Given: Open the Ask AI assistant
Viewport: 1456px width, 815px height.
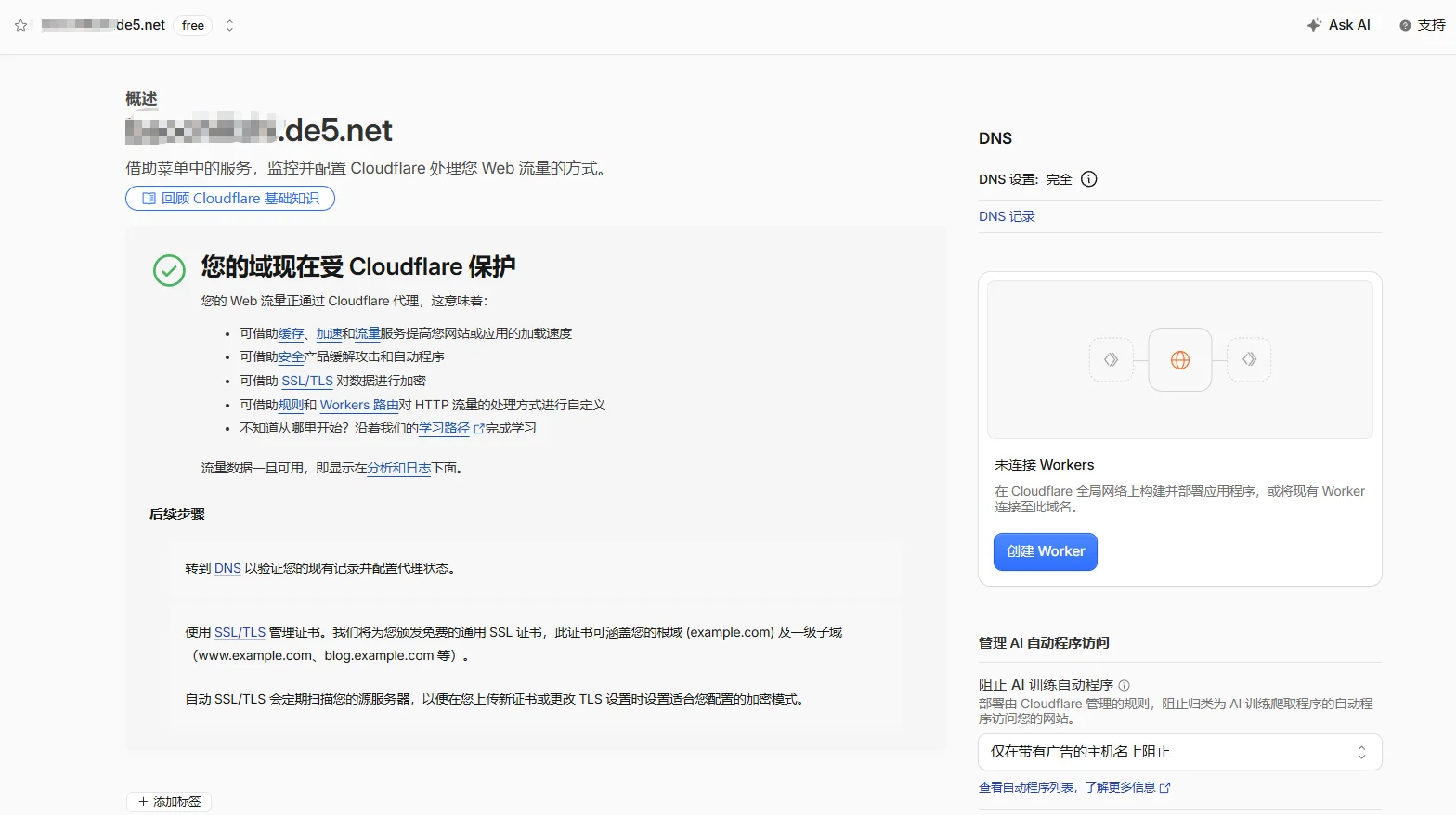Looking at the screenshot, I should 1338,25.
